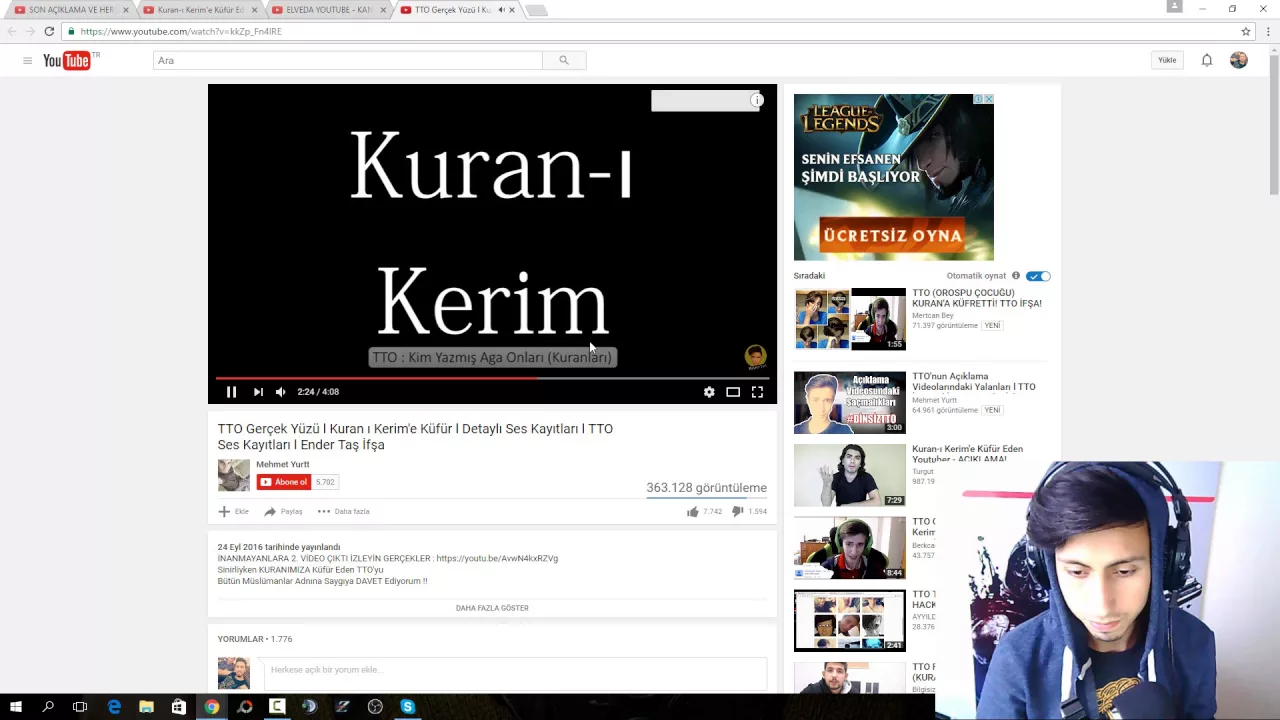Mute the video player volume
The height and width of the screenshot is (720, 1280).
(281, 392)
